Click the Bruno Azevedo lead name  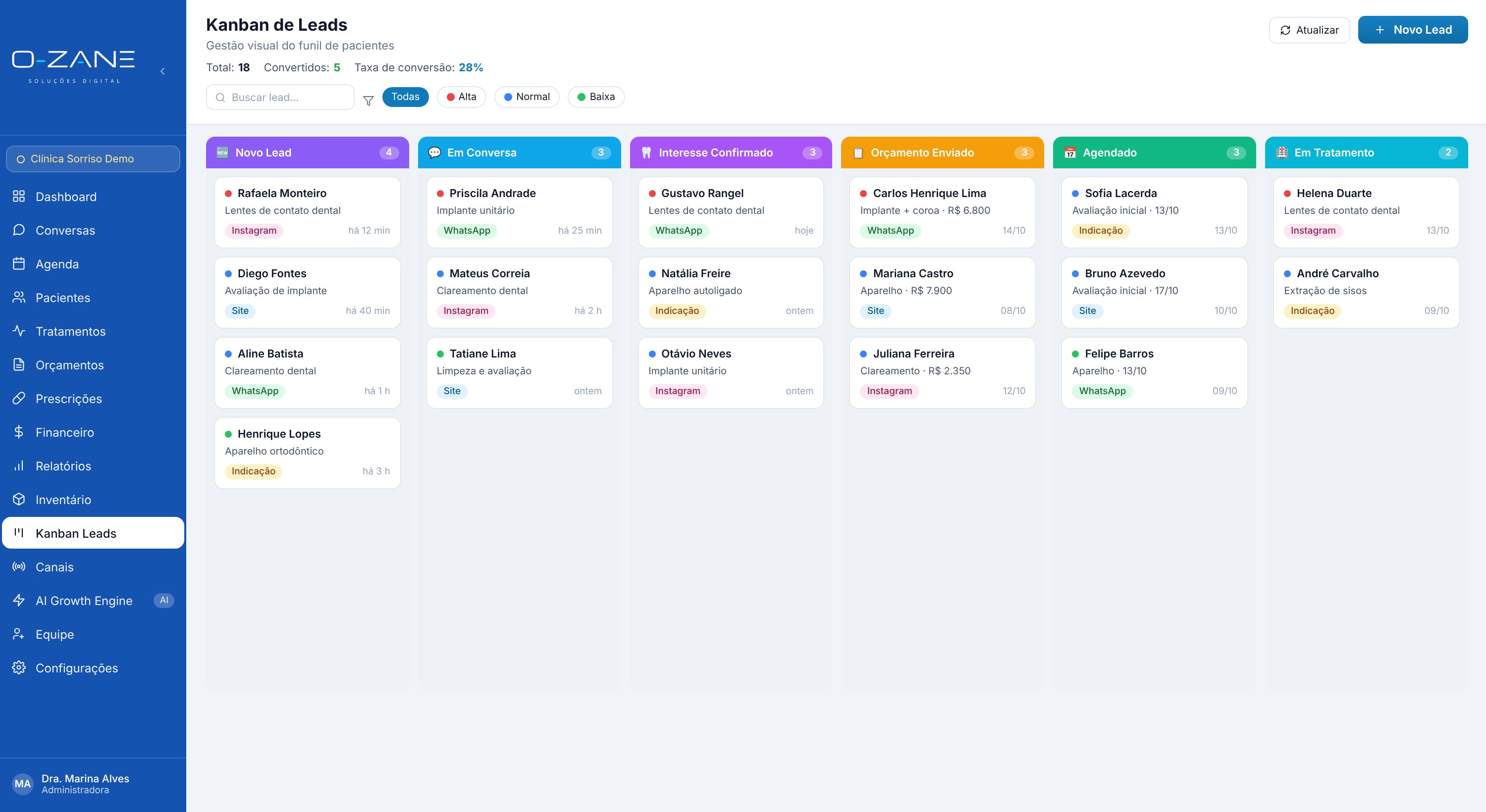click(x=1125, y=273)
